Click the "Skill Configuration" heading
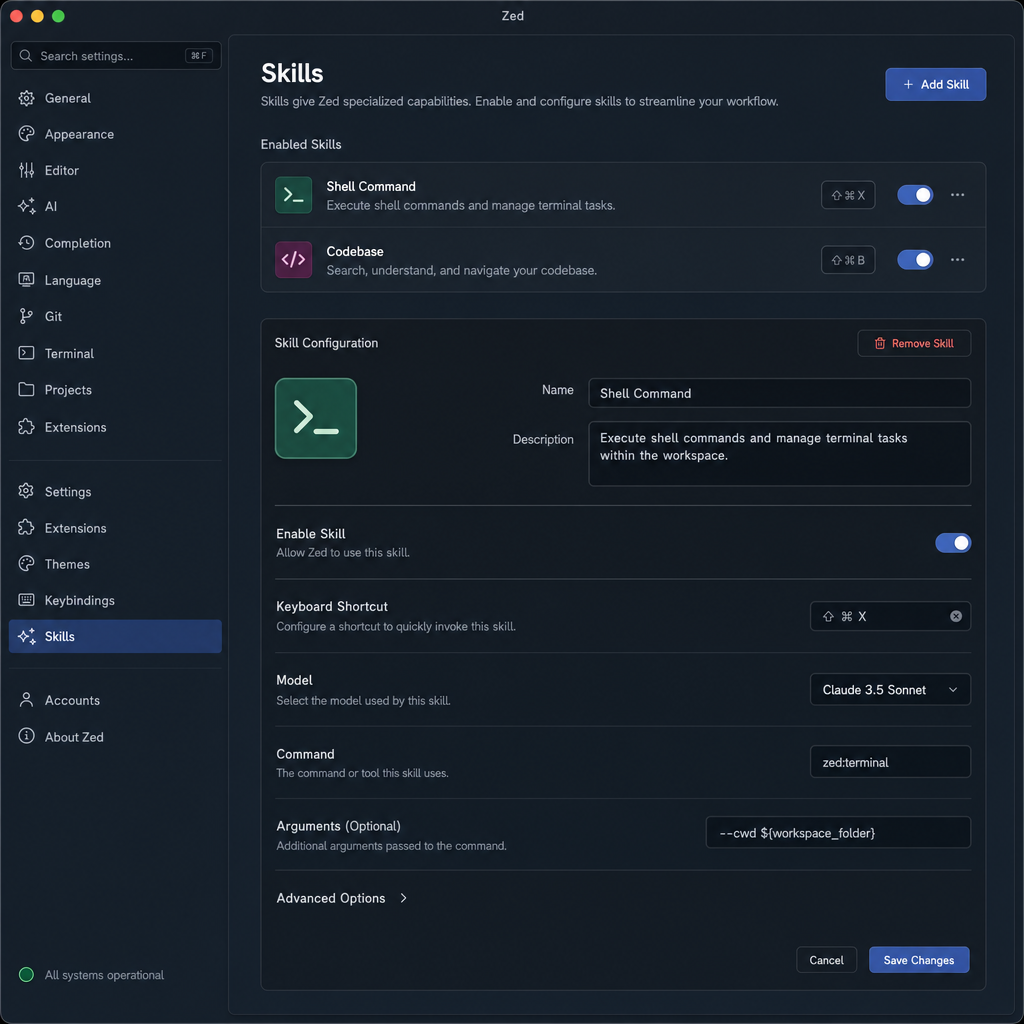 click(x=326, y=343)
